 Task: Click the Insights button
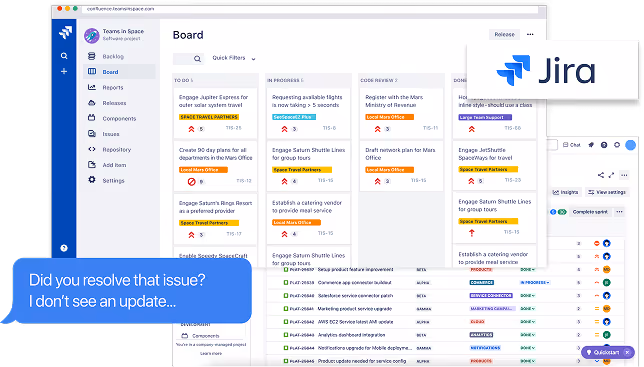566,192
